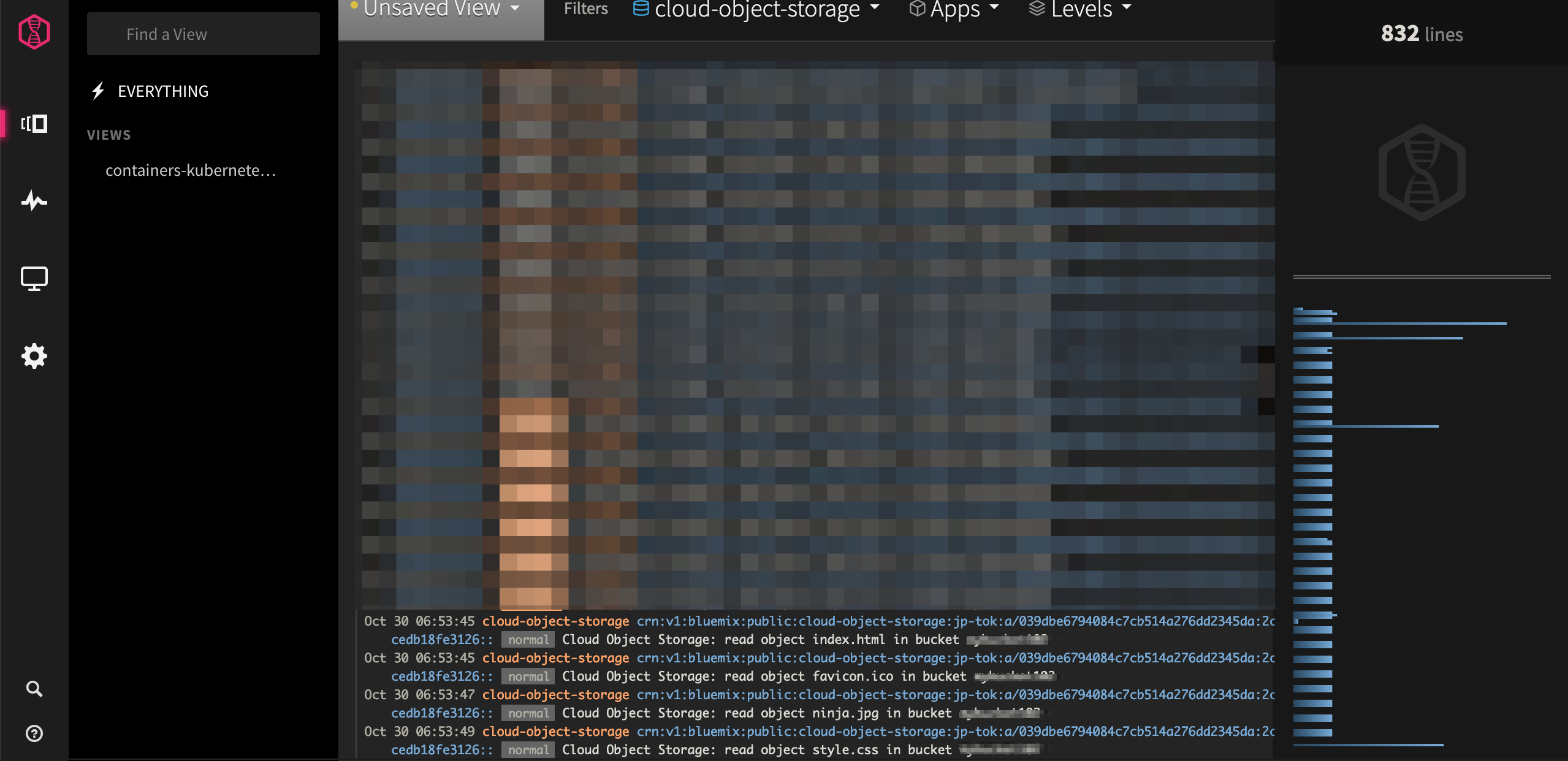Open containers-kubernete… saved view
1568x761 pixels.
point(190,170)
